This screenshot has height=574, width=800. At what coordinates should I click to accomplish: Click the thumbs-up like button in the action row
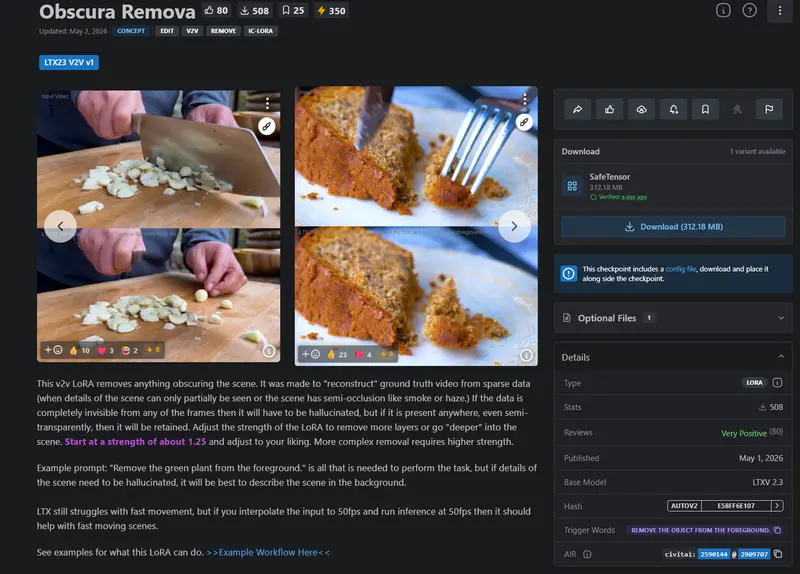tap(609, 109)
